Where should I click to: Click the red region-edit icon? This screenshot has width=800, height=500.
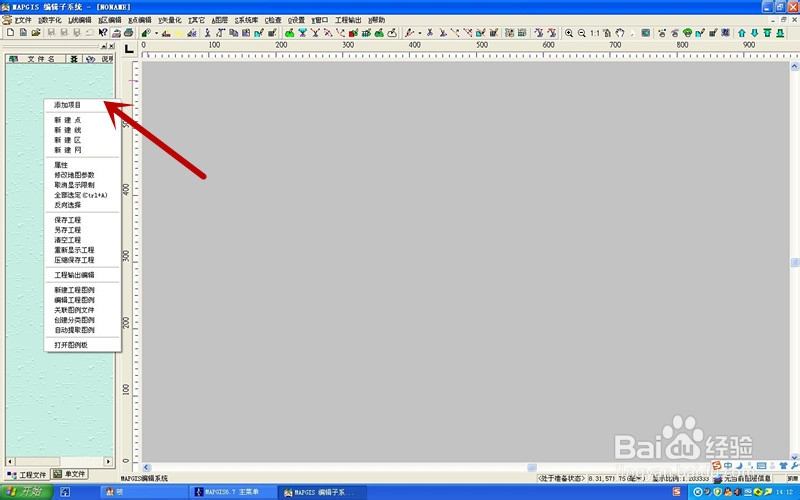353,33
